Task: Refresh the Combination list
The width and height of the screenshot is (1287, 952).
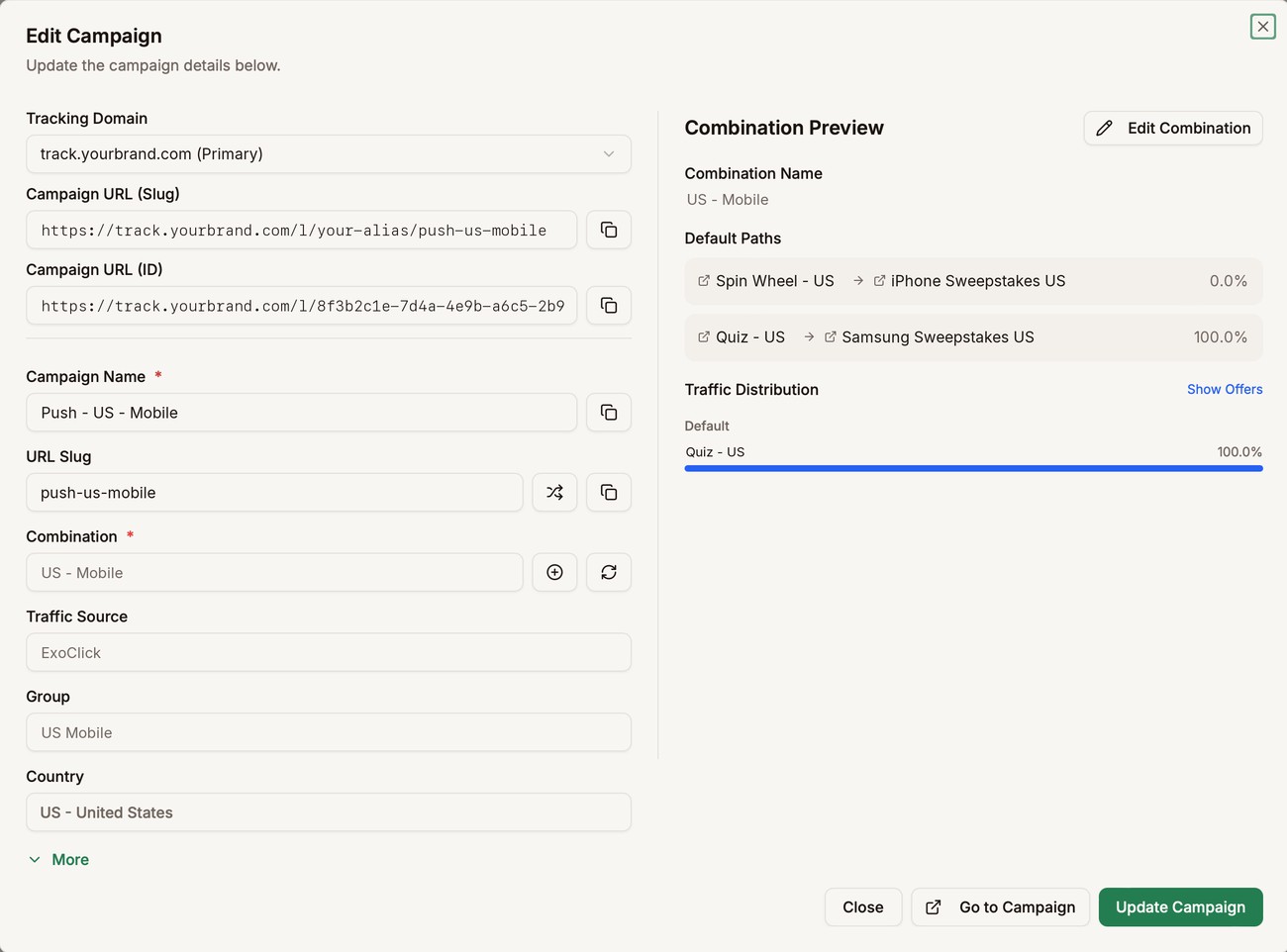Action: 609,573
